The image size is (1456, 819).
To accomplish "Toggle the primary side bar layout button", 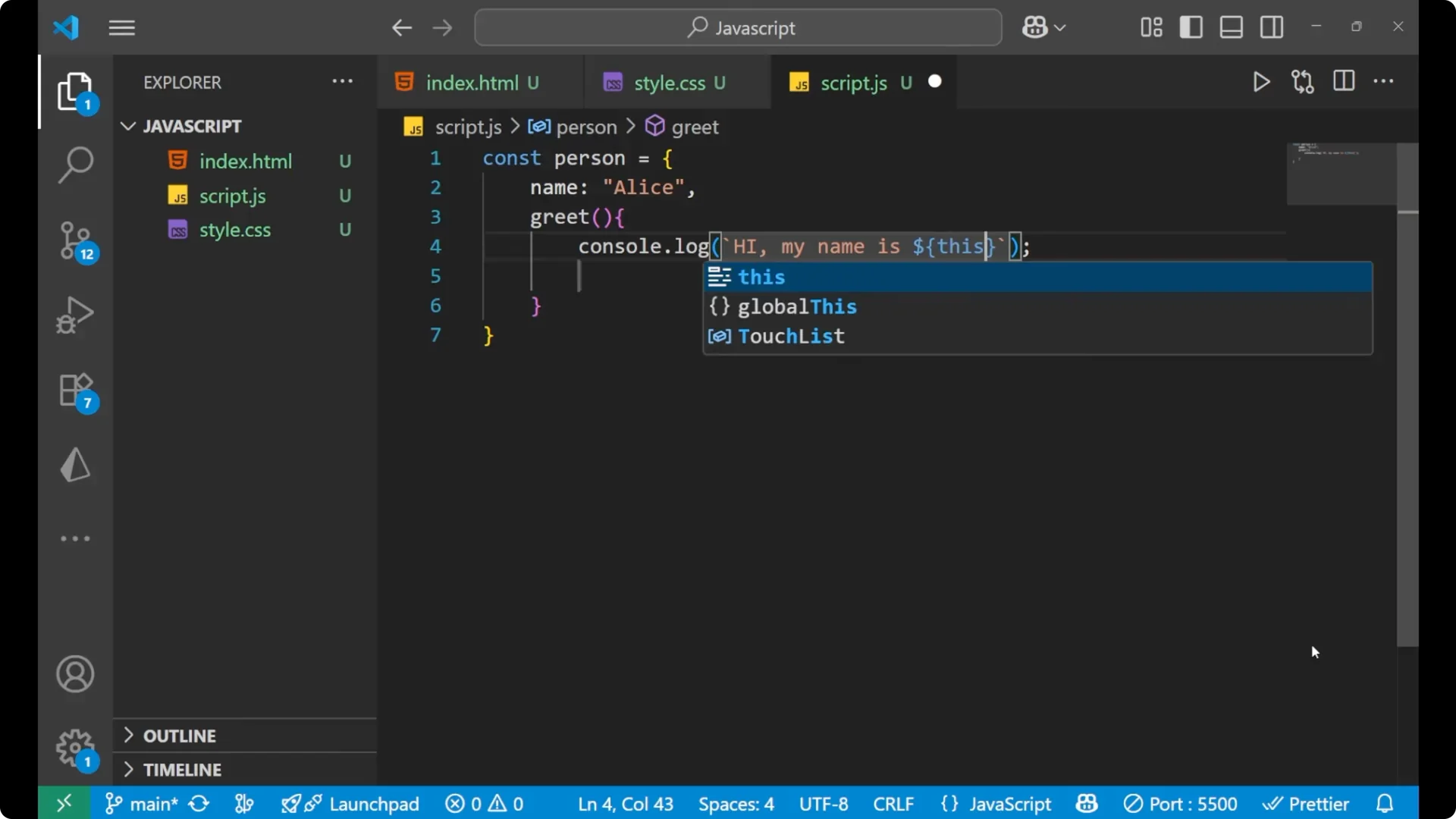I will click(1191, 28).
